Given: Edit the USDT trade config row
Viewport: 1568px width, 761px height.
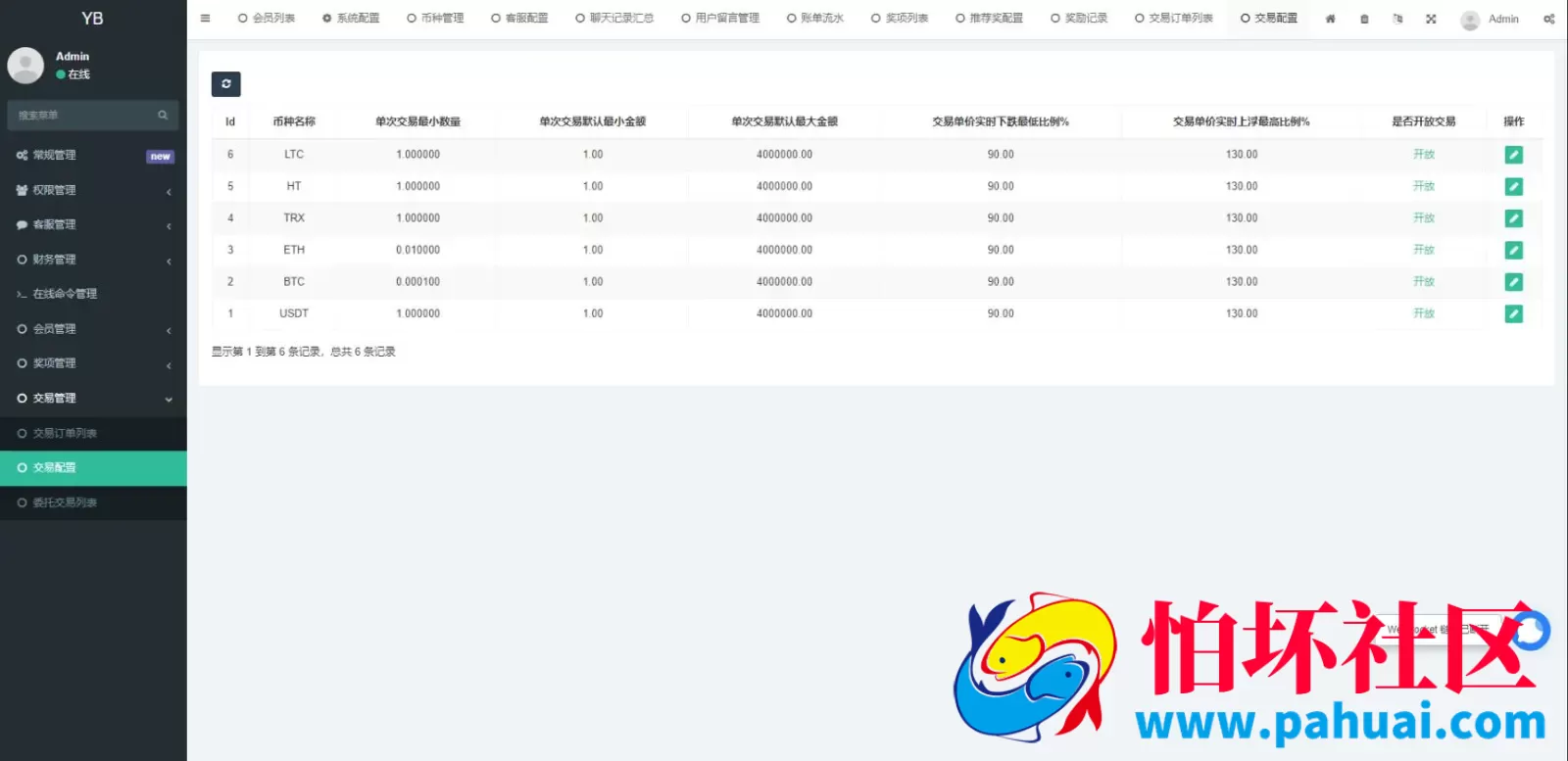Looking at the screenshot, I should (x=1514, y=313).
